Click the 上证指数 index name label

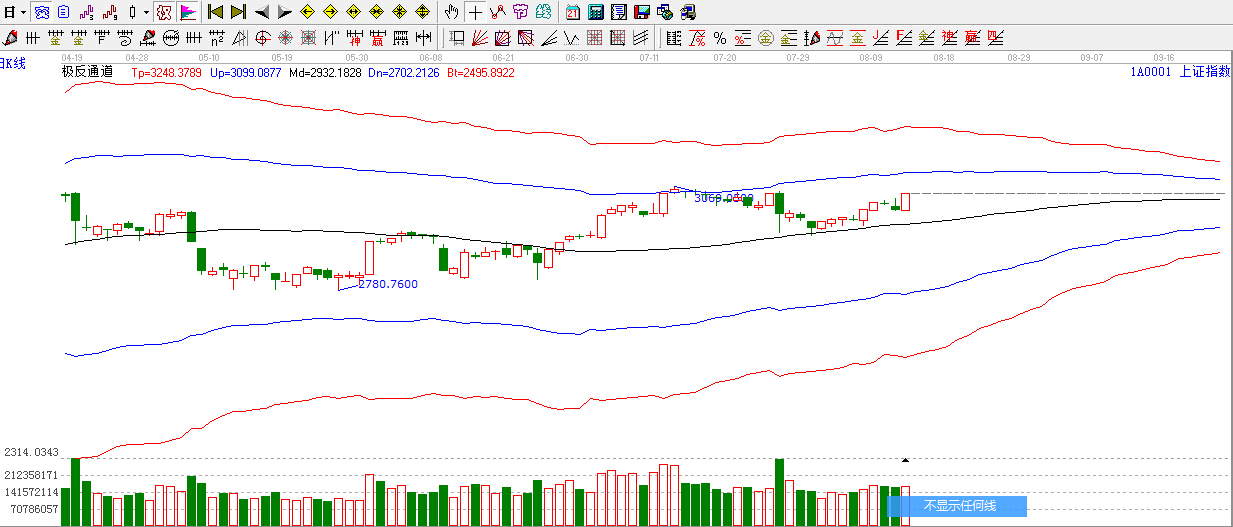[x=1204, y=72]
